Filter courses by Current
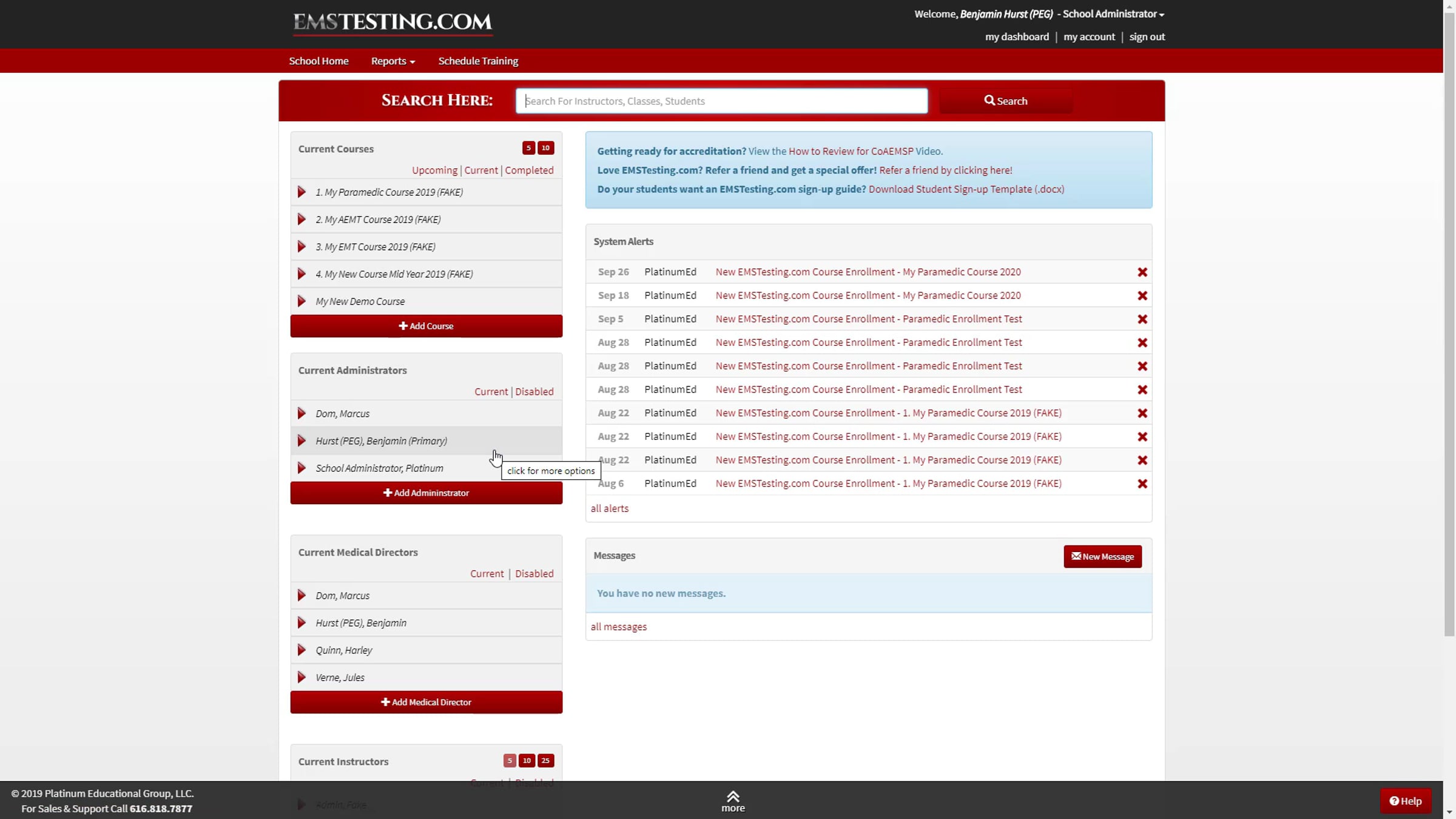This screenshot has height=819, width=1456. coord(481,170)
